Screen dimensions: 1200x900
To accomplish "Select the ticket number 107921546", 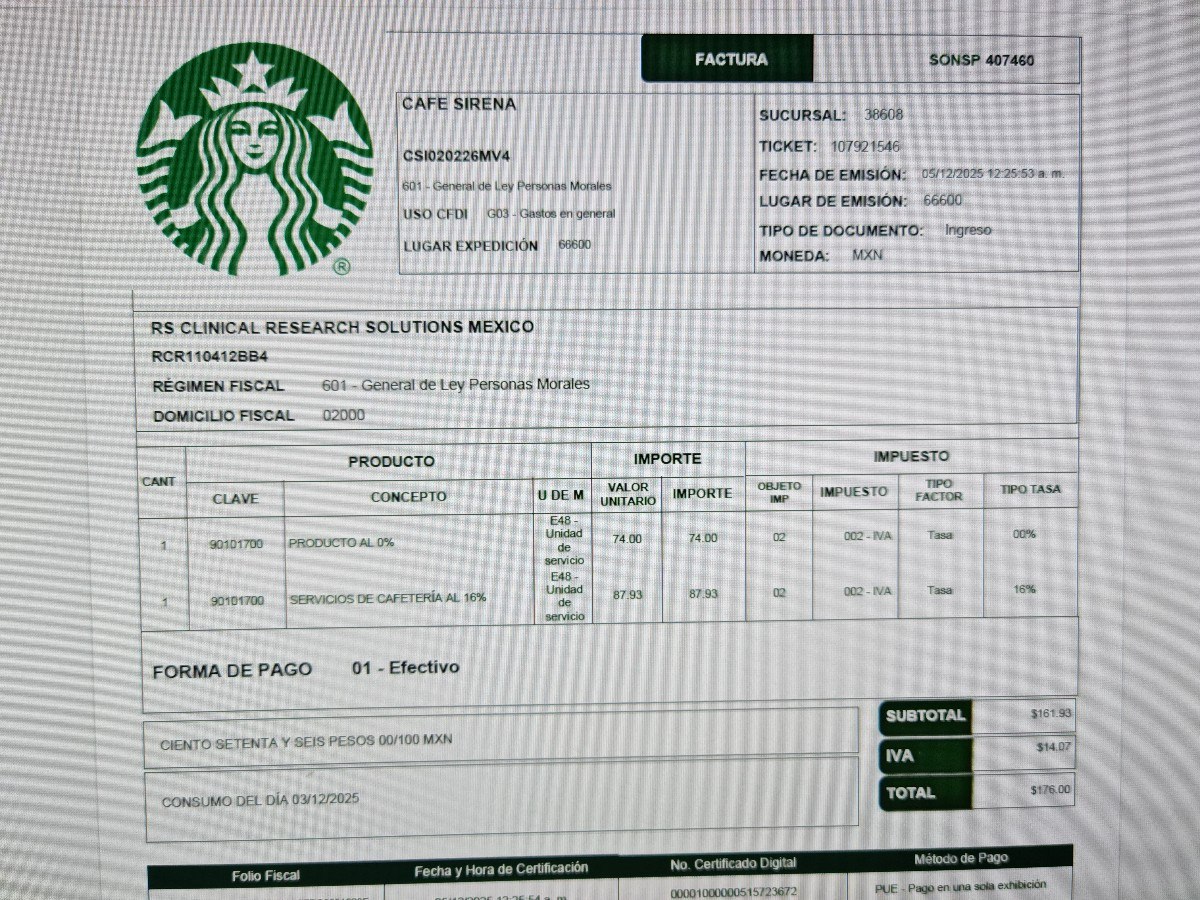I will 865,146.
